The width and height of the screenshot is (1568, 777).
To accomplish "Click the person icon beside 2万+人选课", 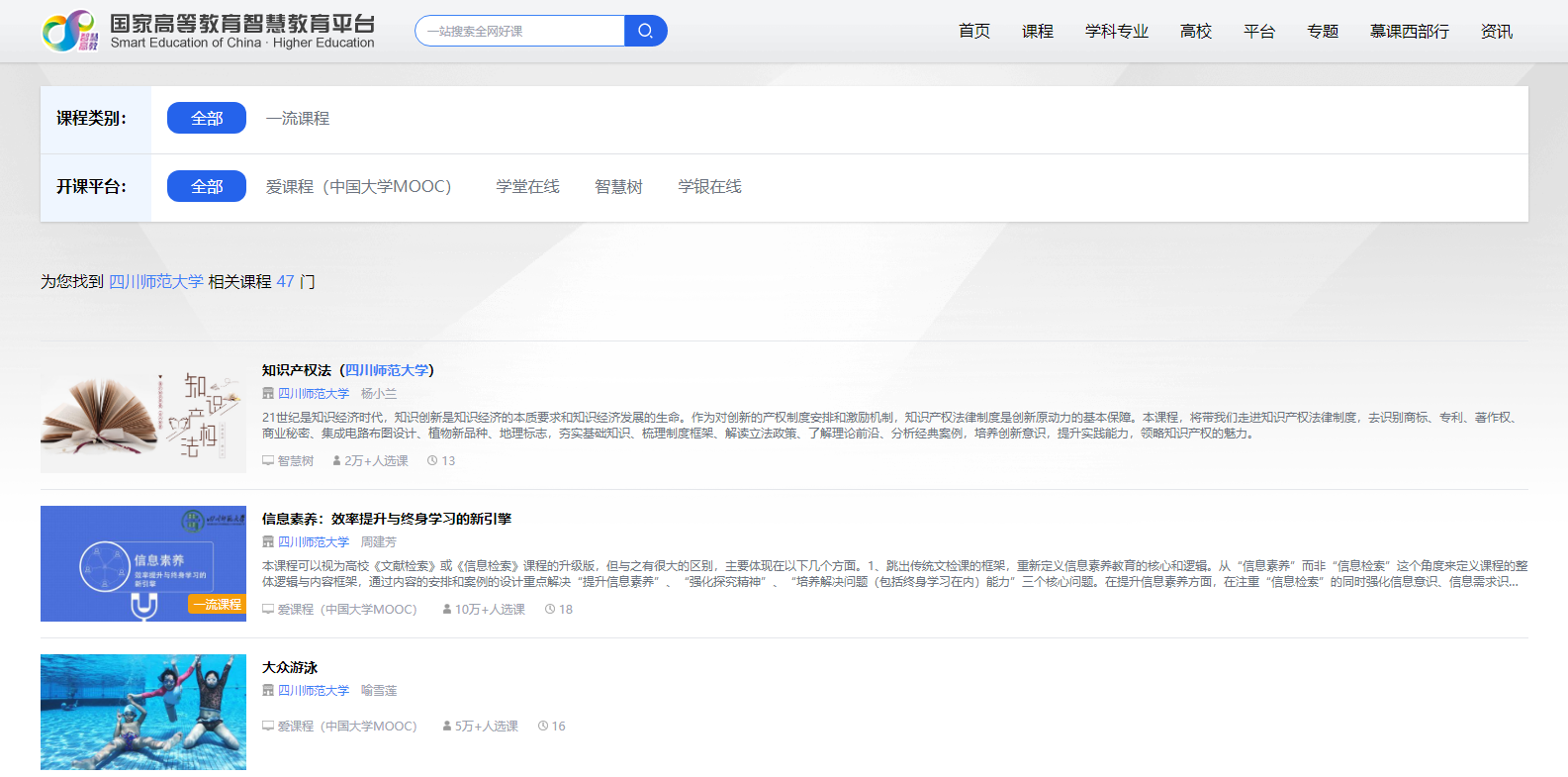I will pos(336,461).
